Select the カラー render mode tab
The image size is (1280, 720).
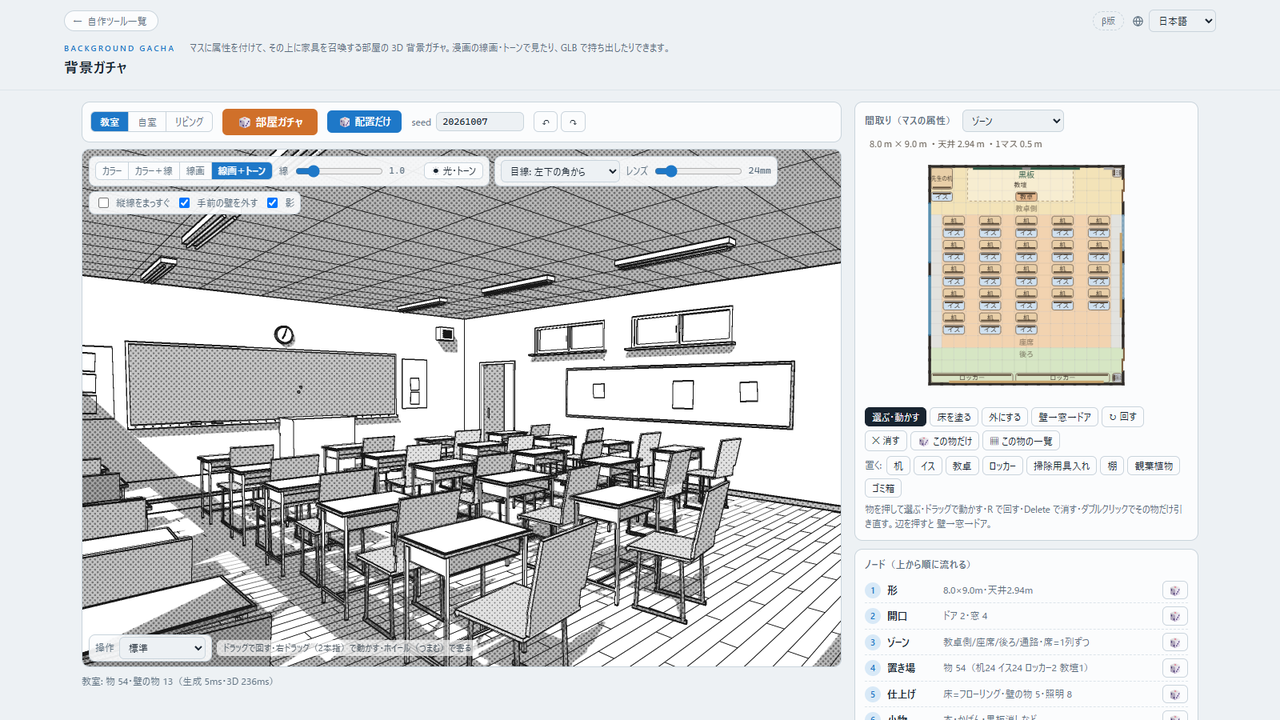(x=112, y=171)
